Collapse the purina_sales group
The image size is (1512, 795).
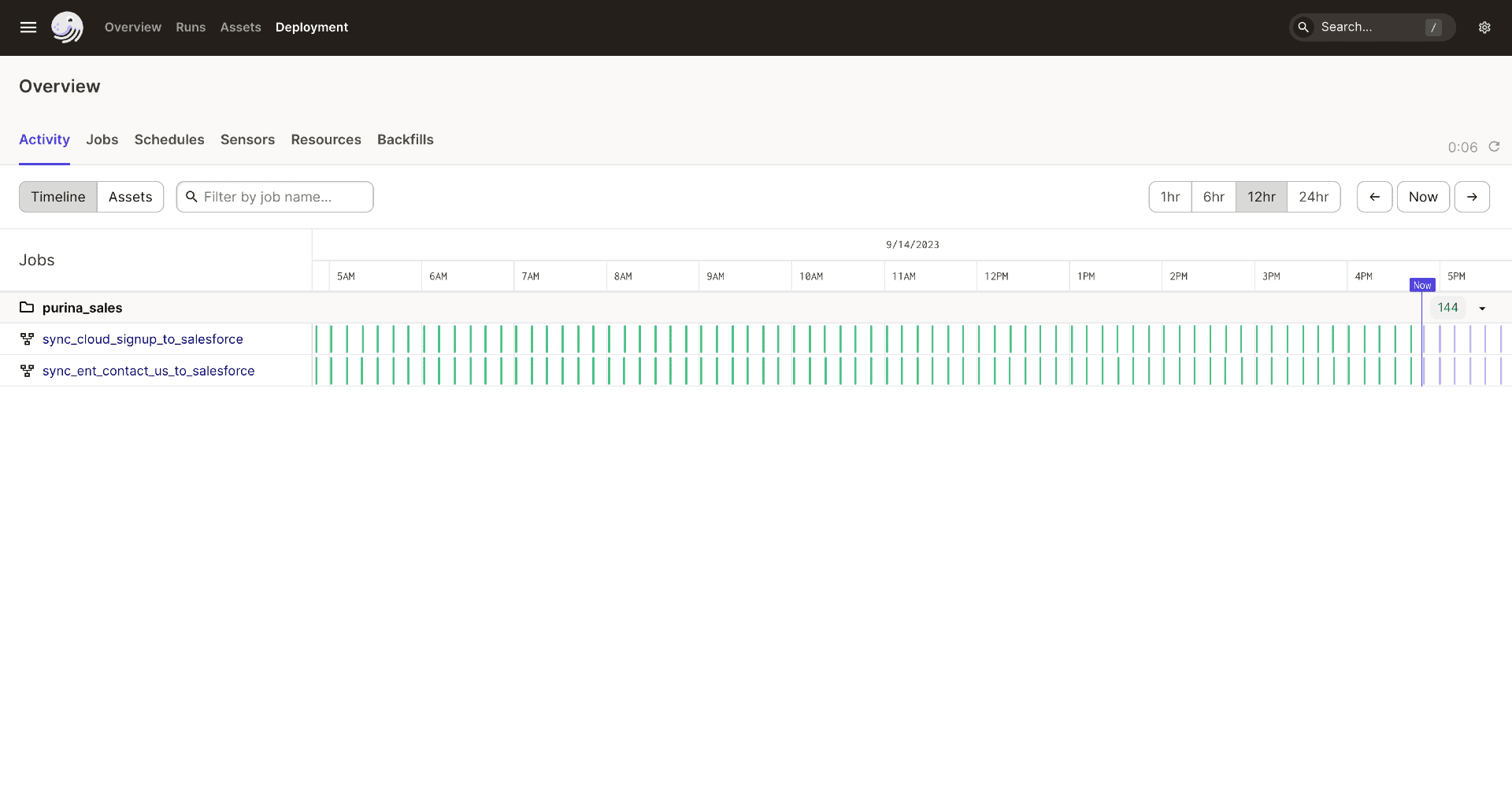82,308
